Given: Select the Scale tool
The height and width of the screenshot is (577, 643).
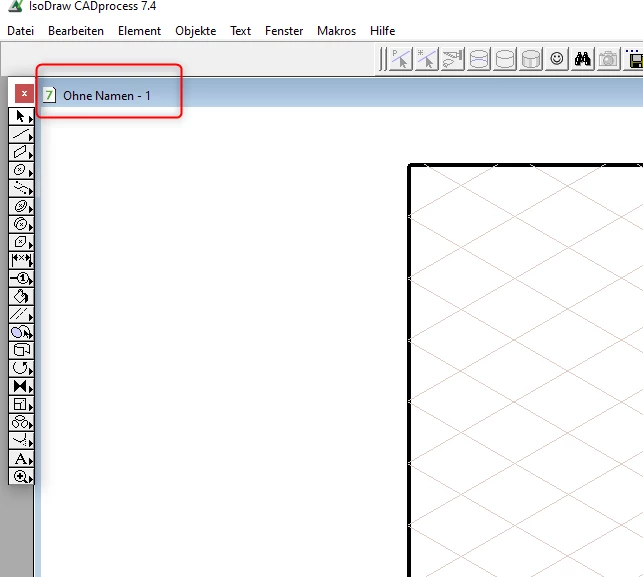Looking at the screenshot, I should click(21, 404).
